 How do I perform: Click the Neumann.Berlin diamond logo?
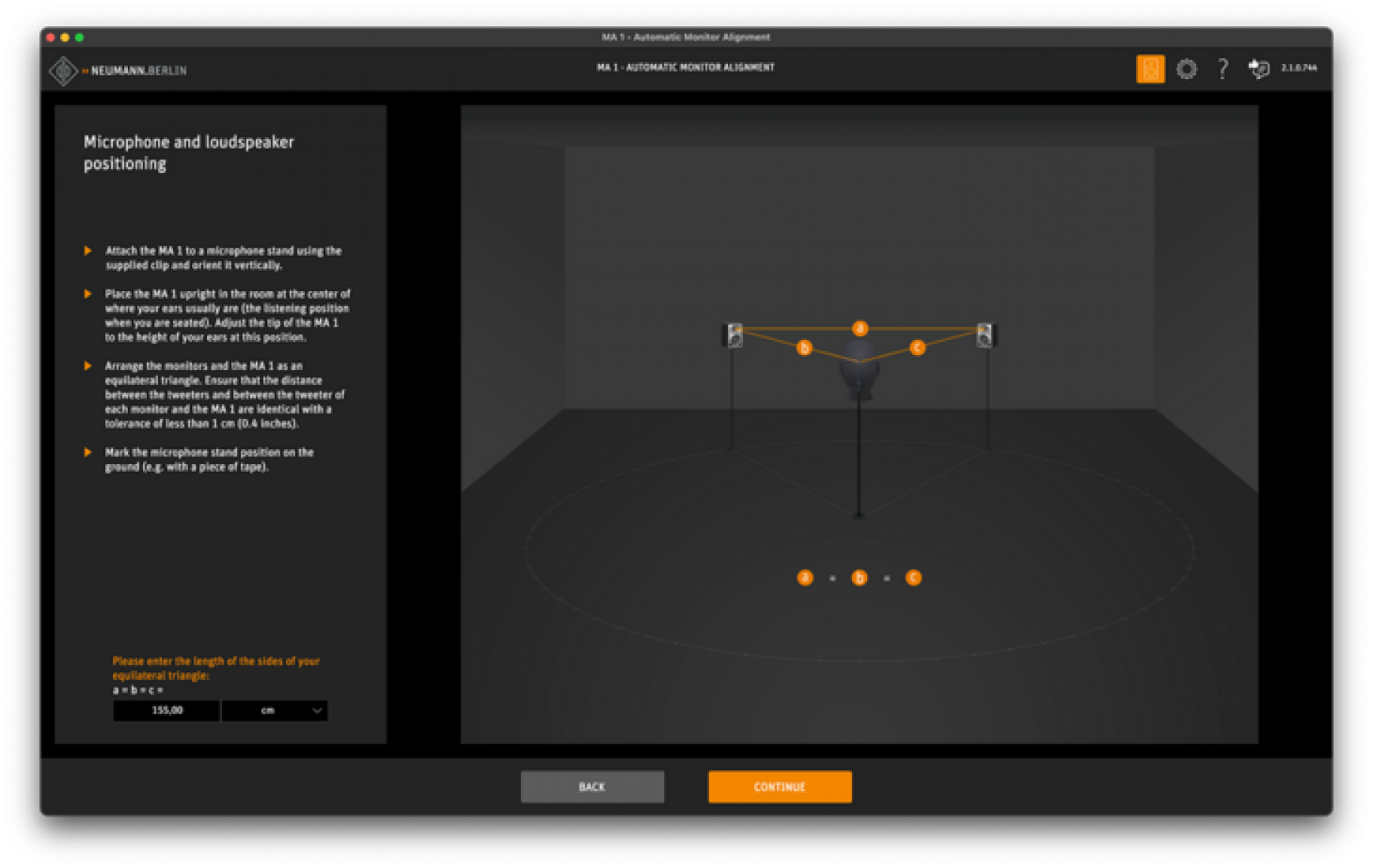pos(63,71)
